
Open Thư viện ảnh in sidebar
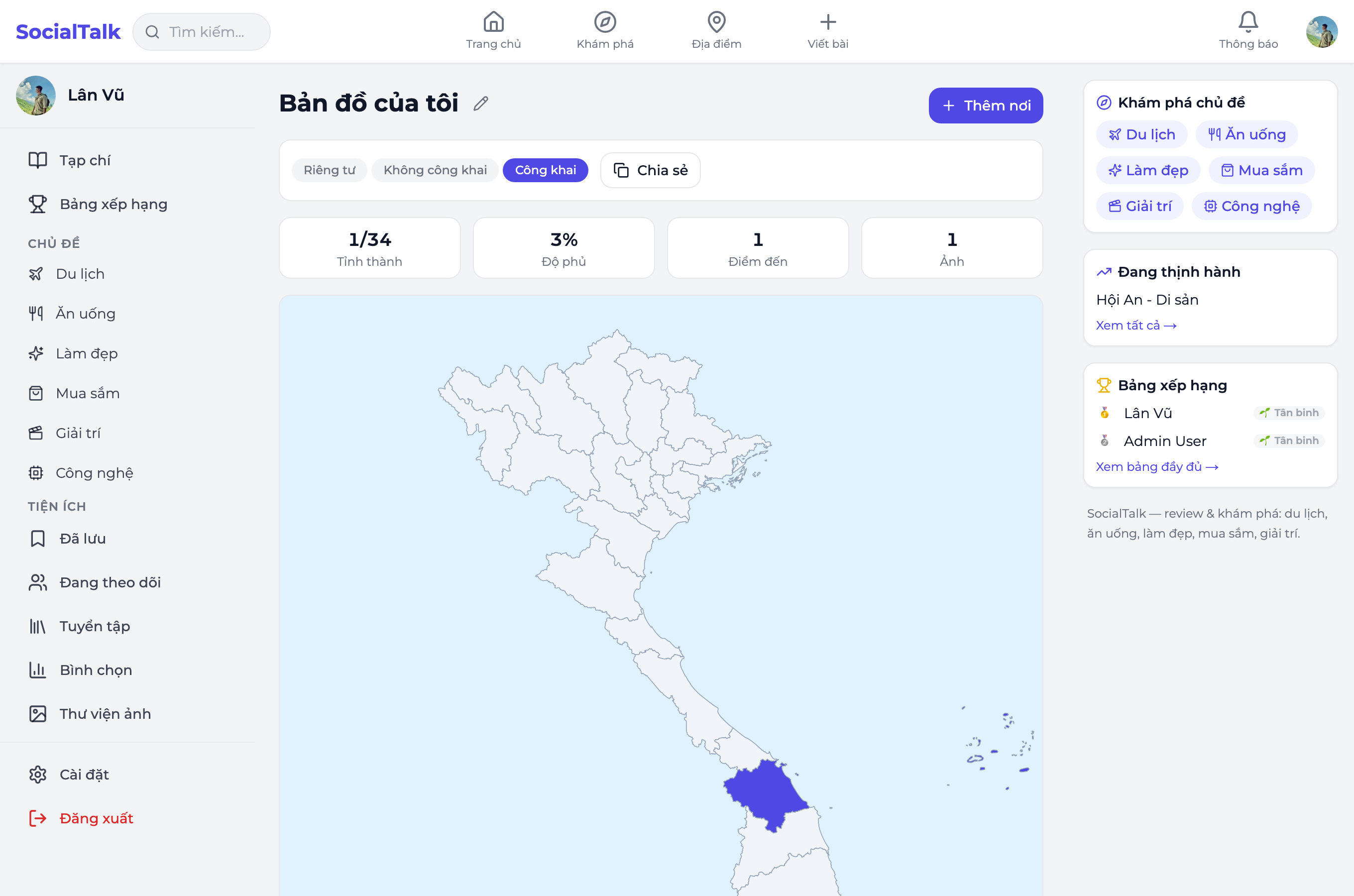point(105,714)
